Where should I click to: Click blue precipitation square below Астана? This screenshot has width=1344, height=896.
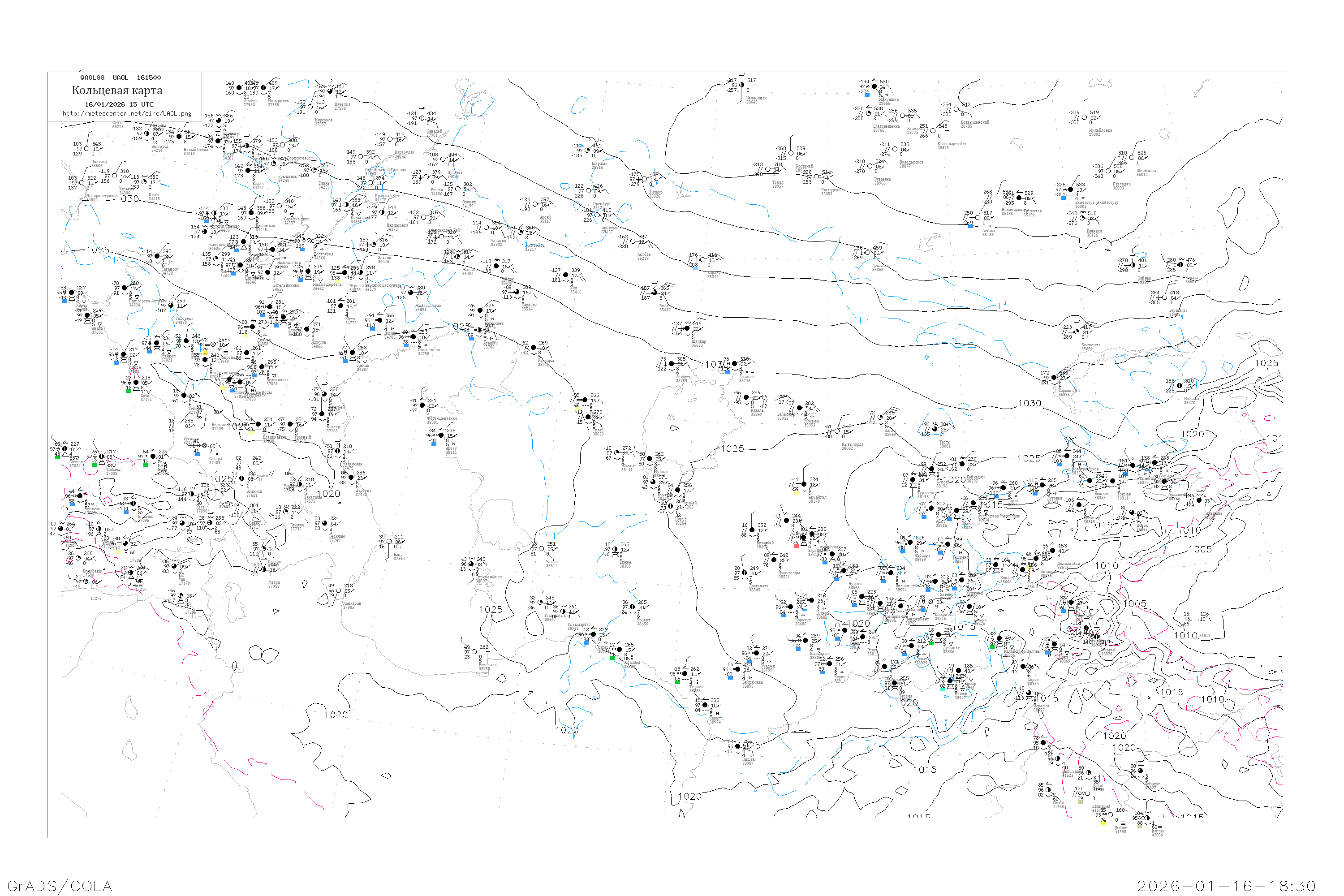pyautogui.click(x=970, y=226)
